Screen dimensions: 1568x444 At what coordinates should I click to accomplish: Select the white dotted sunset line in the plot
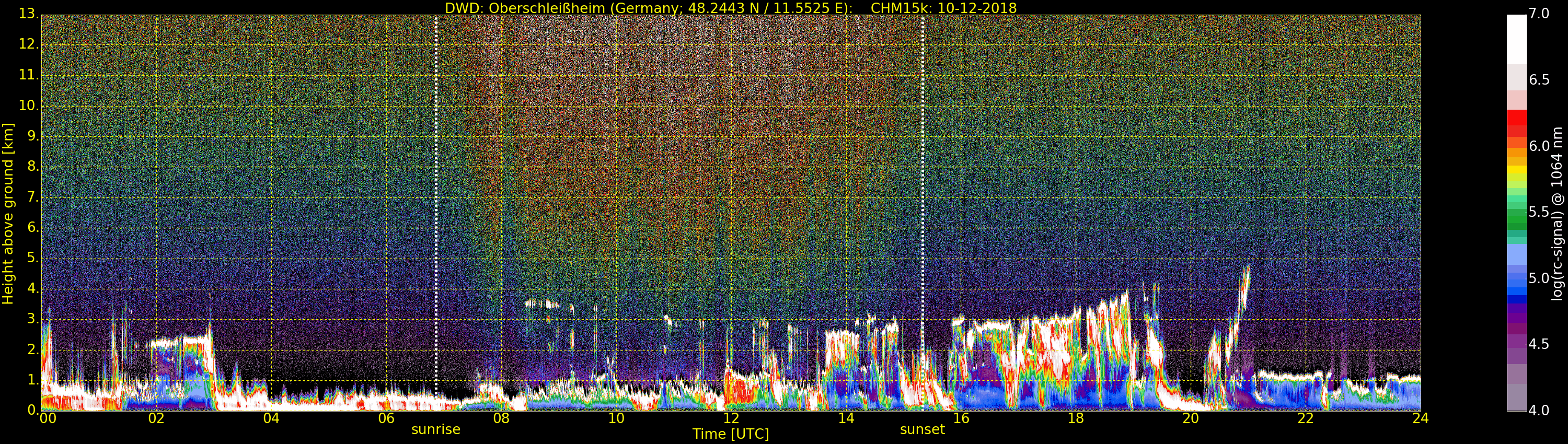pyautogui.click(x=923, y=213)
